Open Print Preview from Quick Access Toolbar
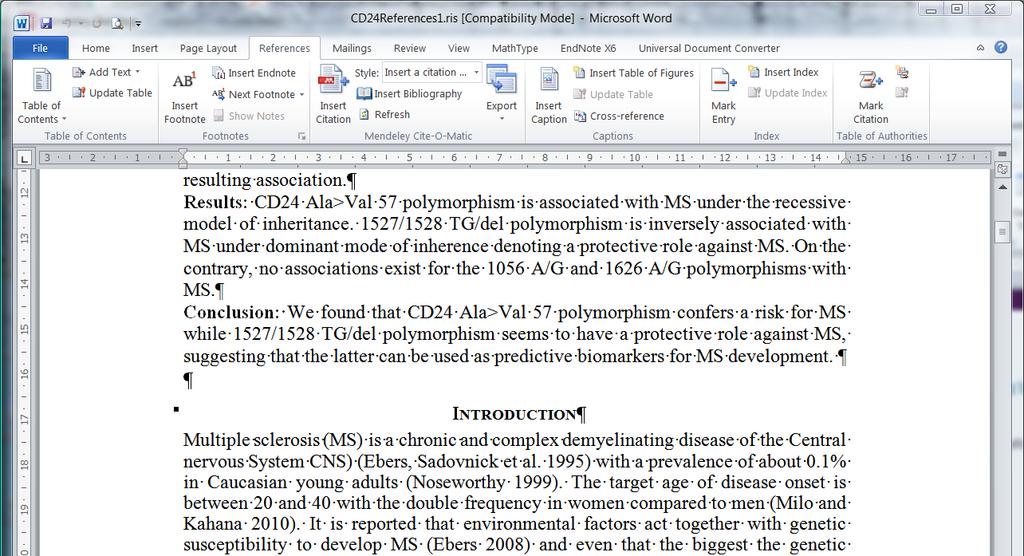 [118, 24]
